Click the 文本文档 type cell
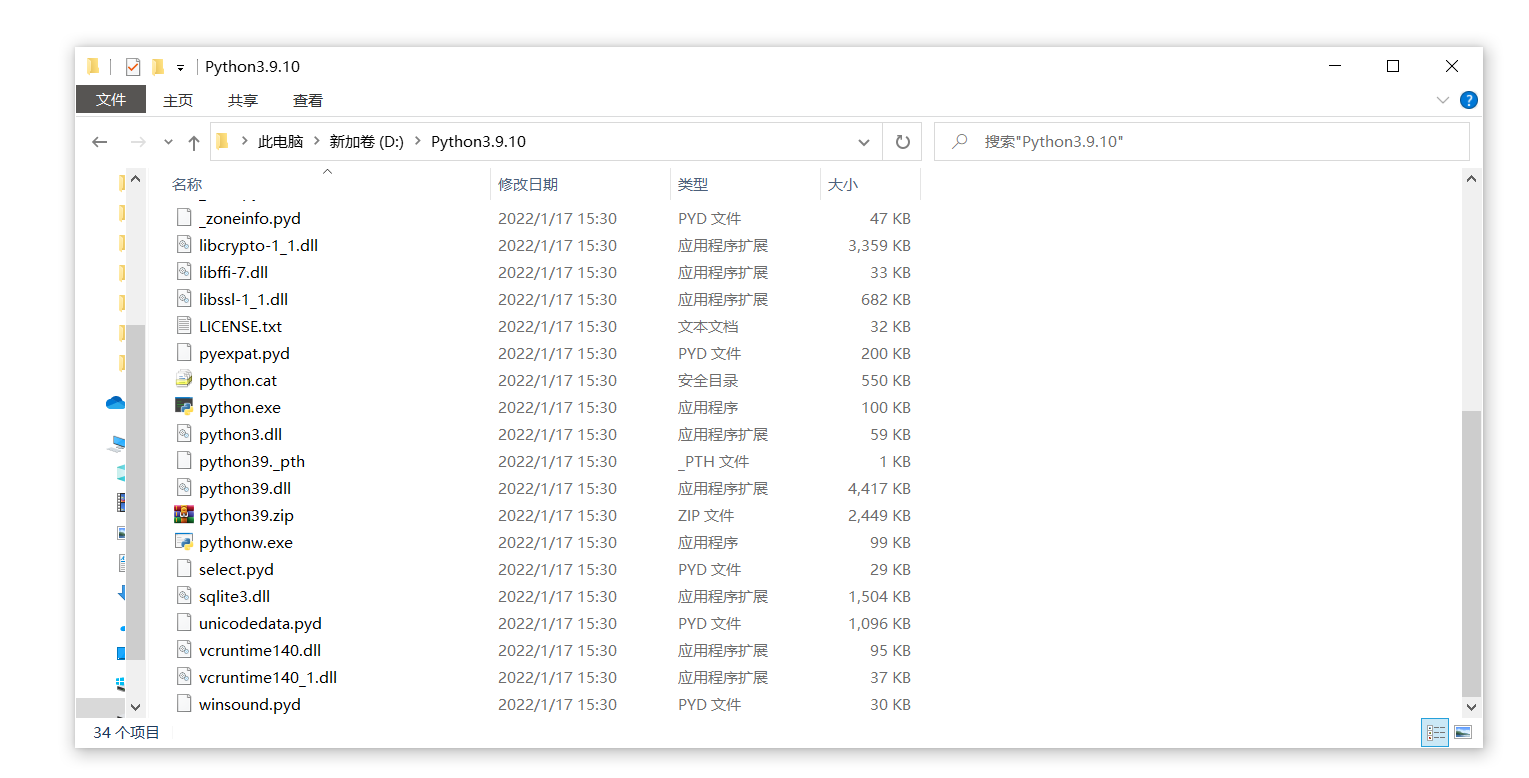1529x778 pixels. point(707,326)
